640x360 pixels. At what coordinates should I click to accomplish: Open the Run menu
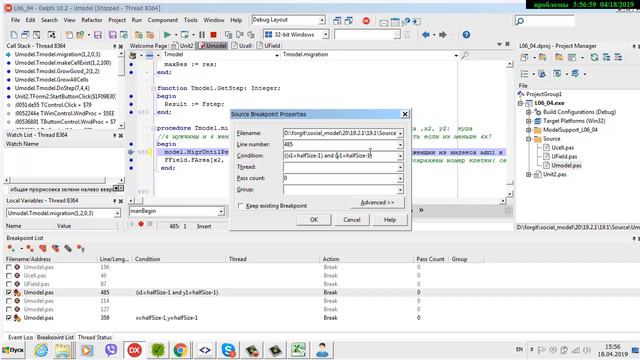tap(136, 20)
